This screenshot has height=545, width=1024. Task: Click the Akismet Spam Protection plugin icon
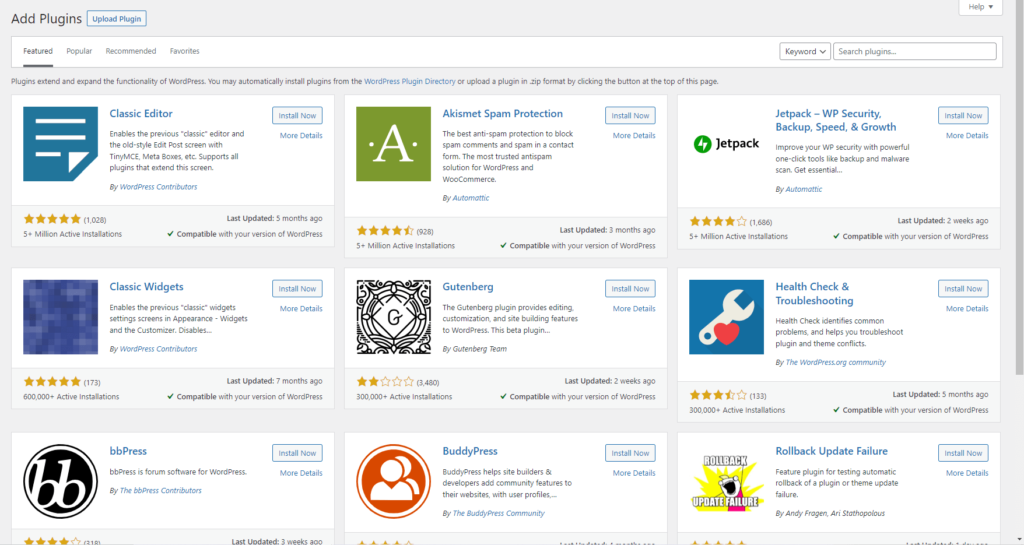pyautogui.click(x=393, y=144)
